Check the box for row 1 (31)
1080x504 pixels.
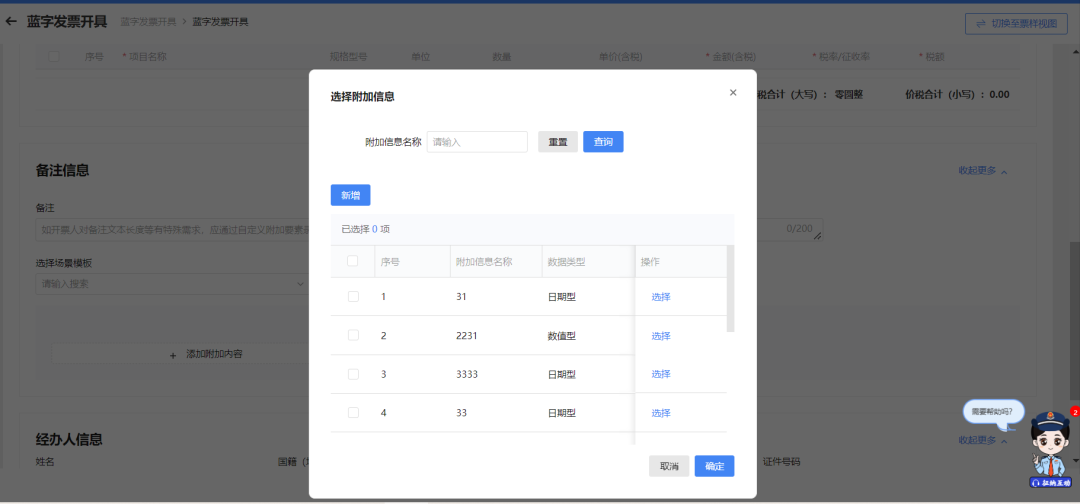(x=352, y=297)
